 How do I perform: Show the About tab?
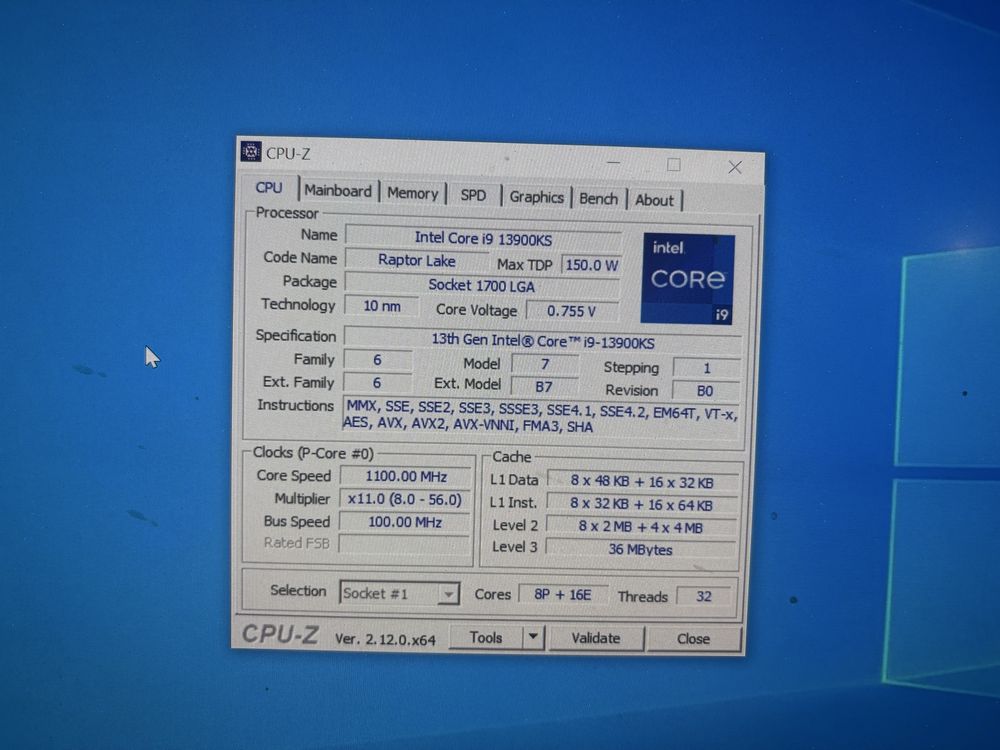(x=654, y=200)
